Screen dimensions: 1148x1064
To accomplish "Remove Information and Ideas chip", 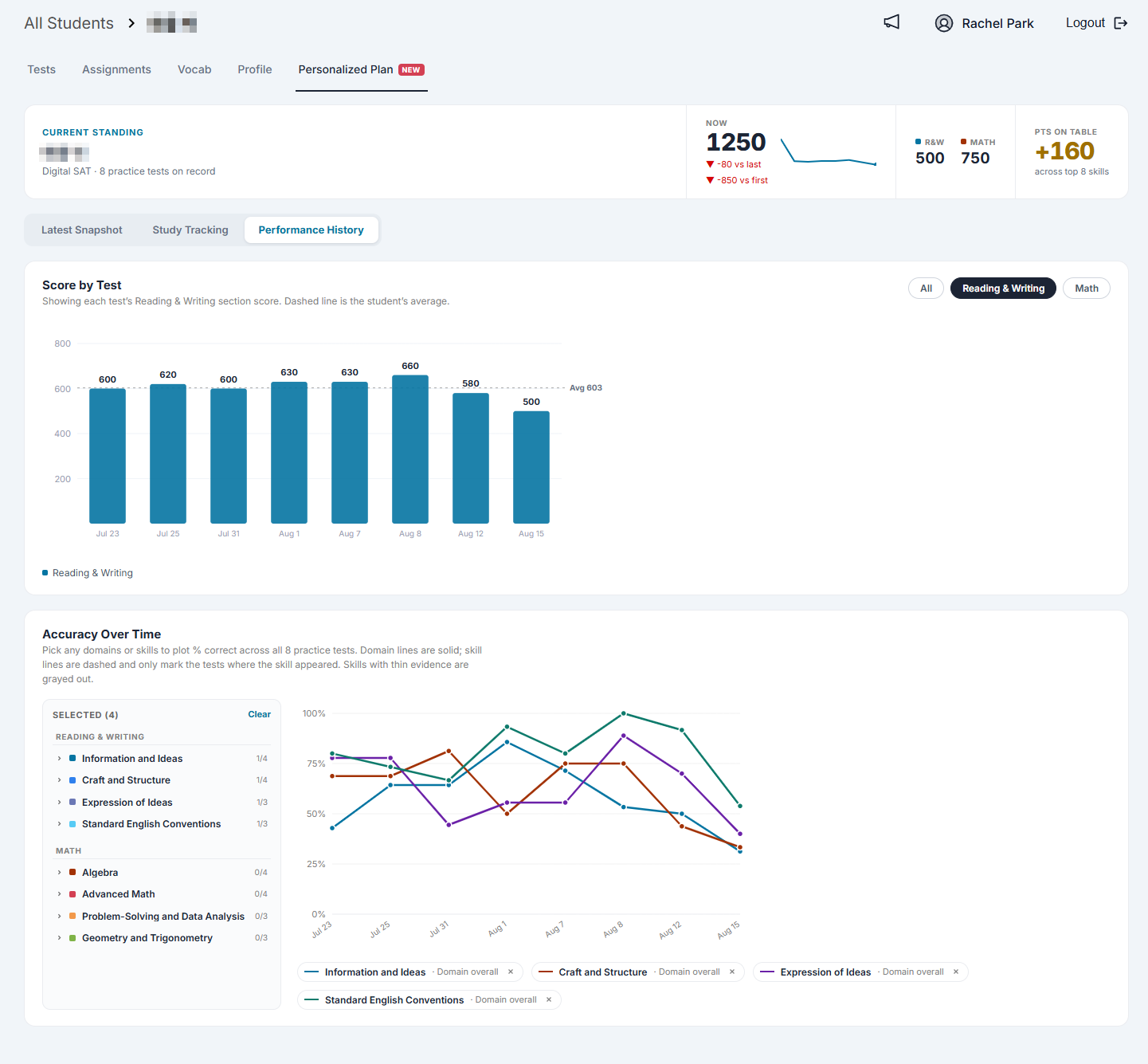I will pyautogui.click(x=511, y=972).
